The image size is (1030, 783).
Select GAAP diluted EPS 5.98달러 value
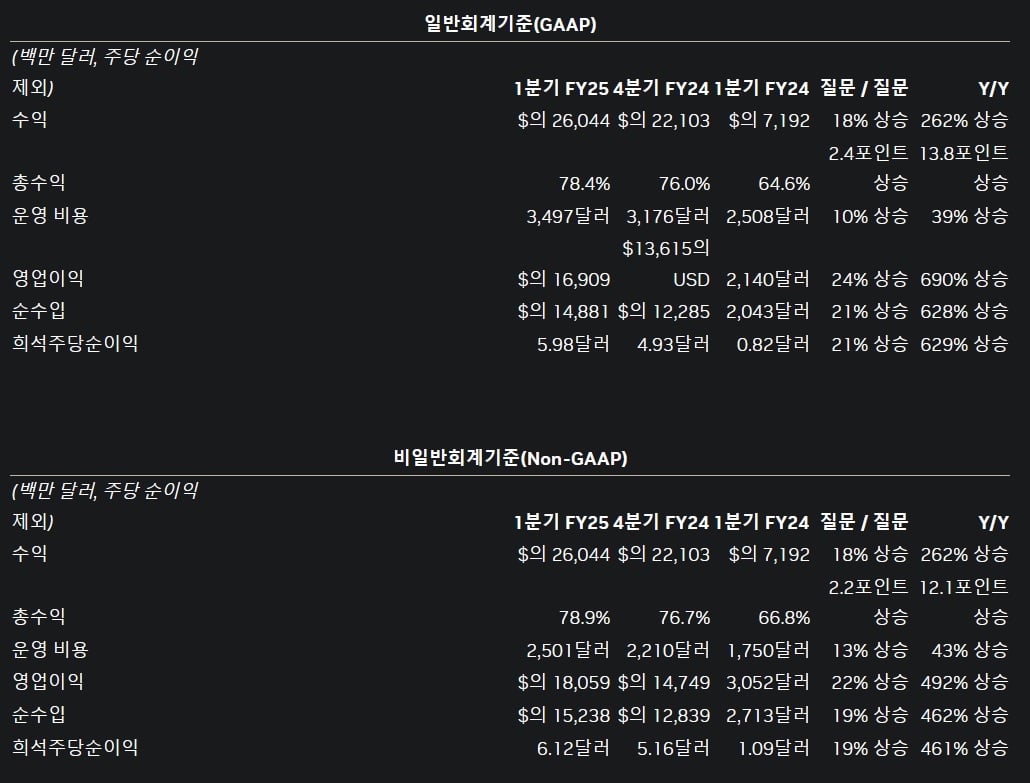[573, 344]
